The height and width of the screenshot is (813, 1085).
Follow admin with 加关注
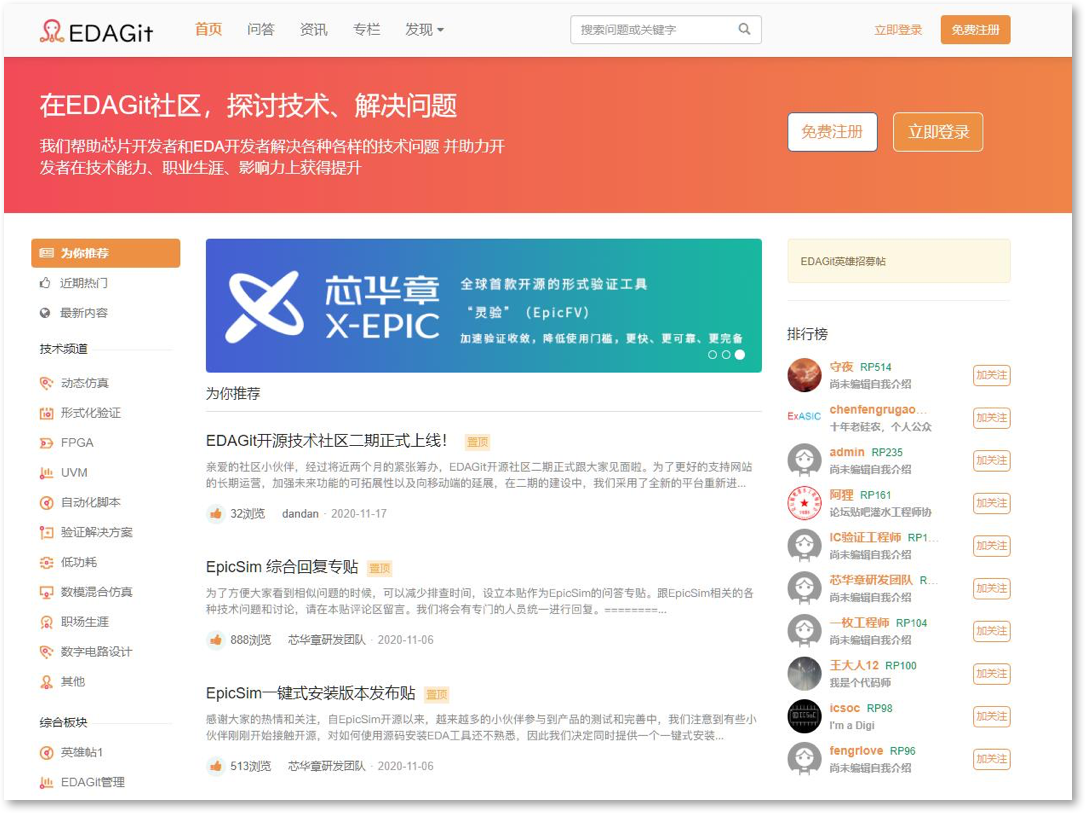pos(992,461)
